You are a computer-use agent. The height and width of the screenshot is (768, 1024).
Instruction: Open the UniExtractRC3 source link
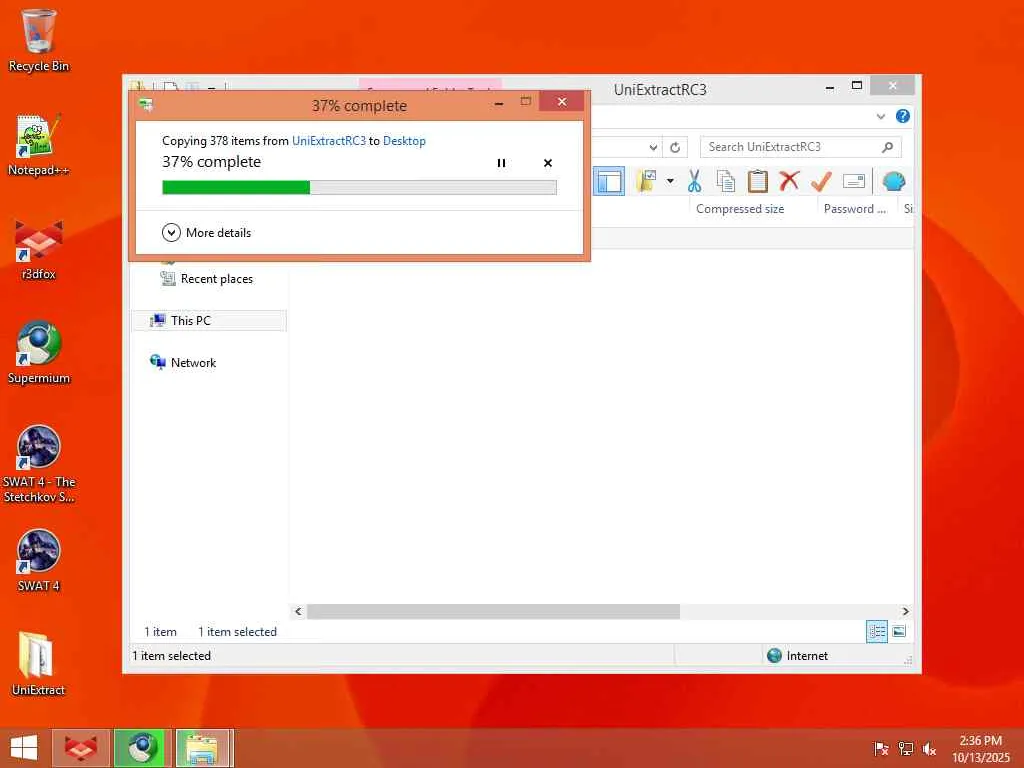click(328, 140)
